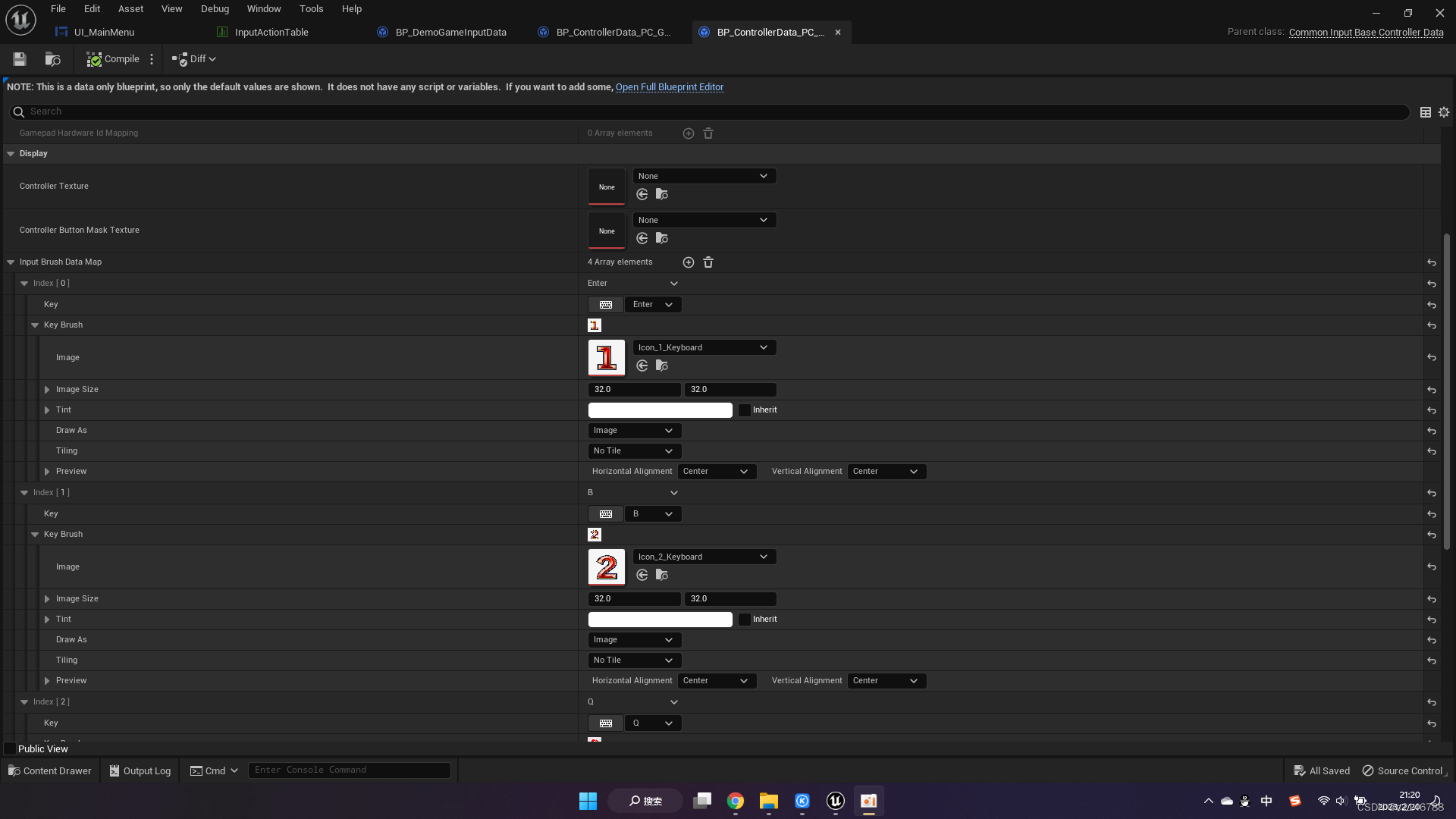The width and height of the screenshot is (1456, 819).
Task: Open details view settings gear
Action: [x=1444, y=112]
